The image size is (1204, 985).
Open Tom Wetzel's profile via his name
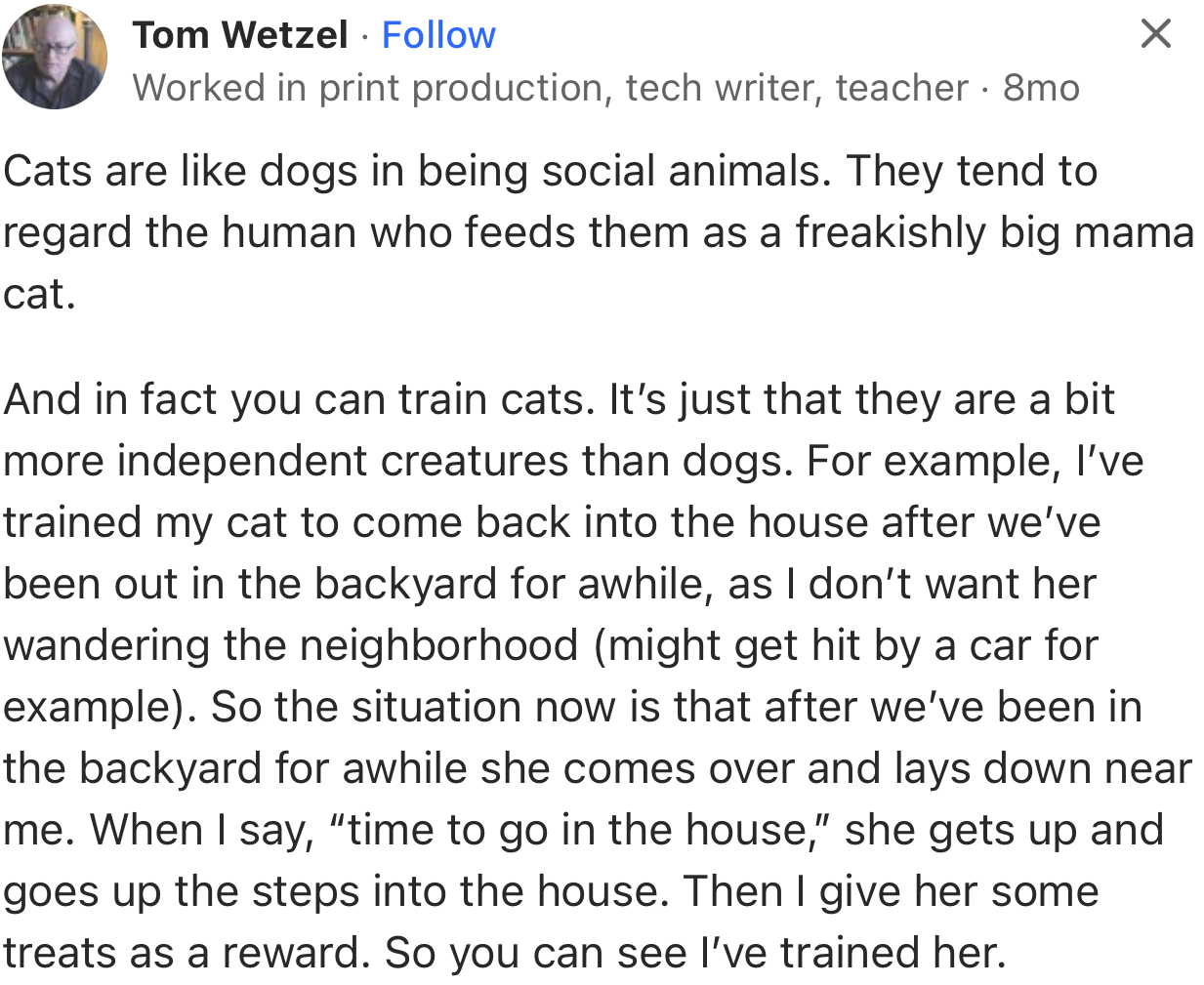click(240, 34)
